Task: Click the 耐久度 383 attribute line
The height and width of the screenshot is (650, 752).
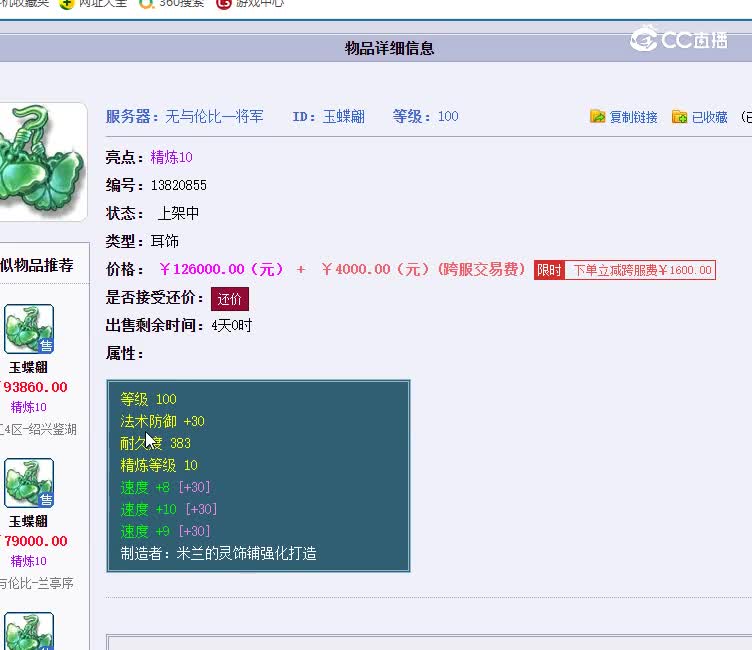Action: coord(155,443)
